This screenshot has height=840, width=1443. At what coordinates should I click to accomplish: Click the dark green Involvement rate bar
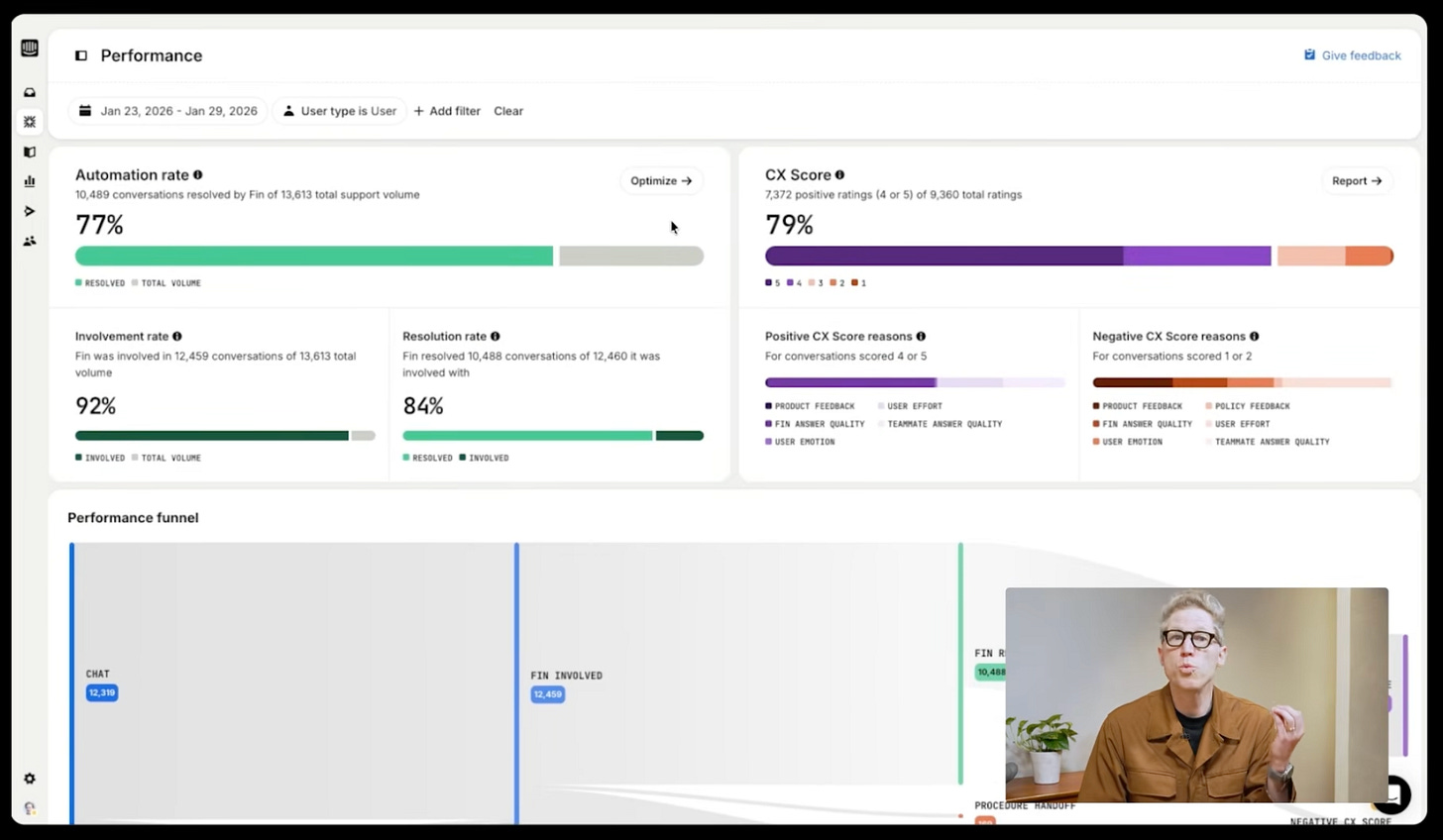coord(212,436)
